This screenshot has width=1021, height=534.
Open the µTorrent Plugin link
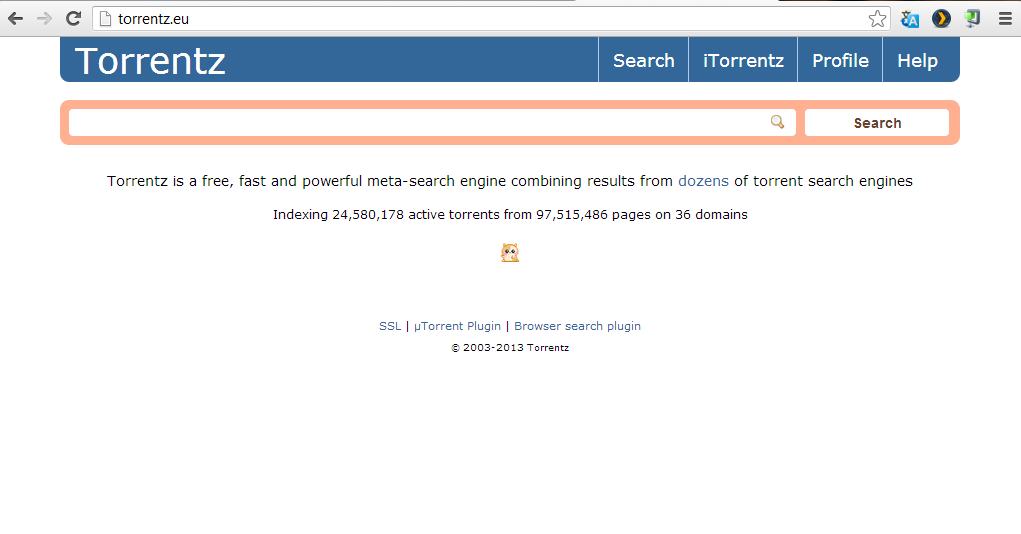[457, 326]
